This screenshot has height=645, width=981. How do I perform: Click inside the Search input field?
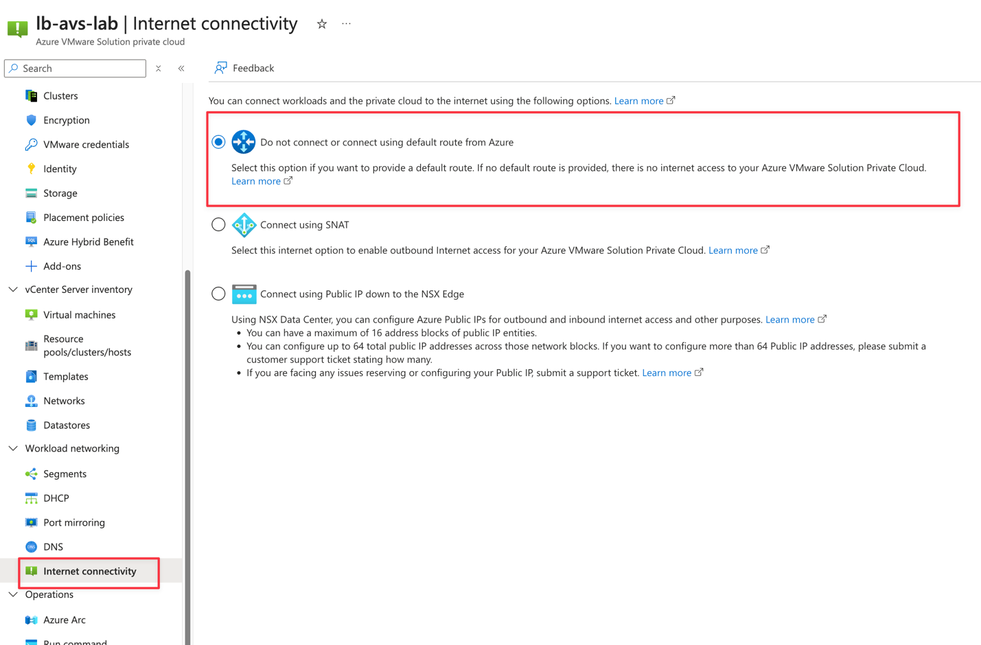(75, 68)
